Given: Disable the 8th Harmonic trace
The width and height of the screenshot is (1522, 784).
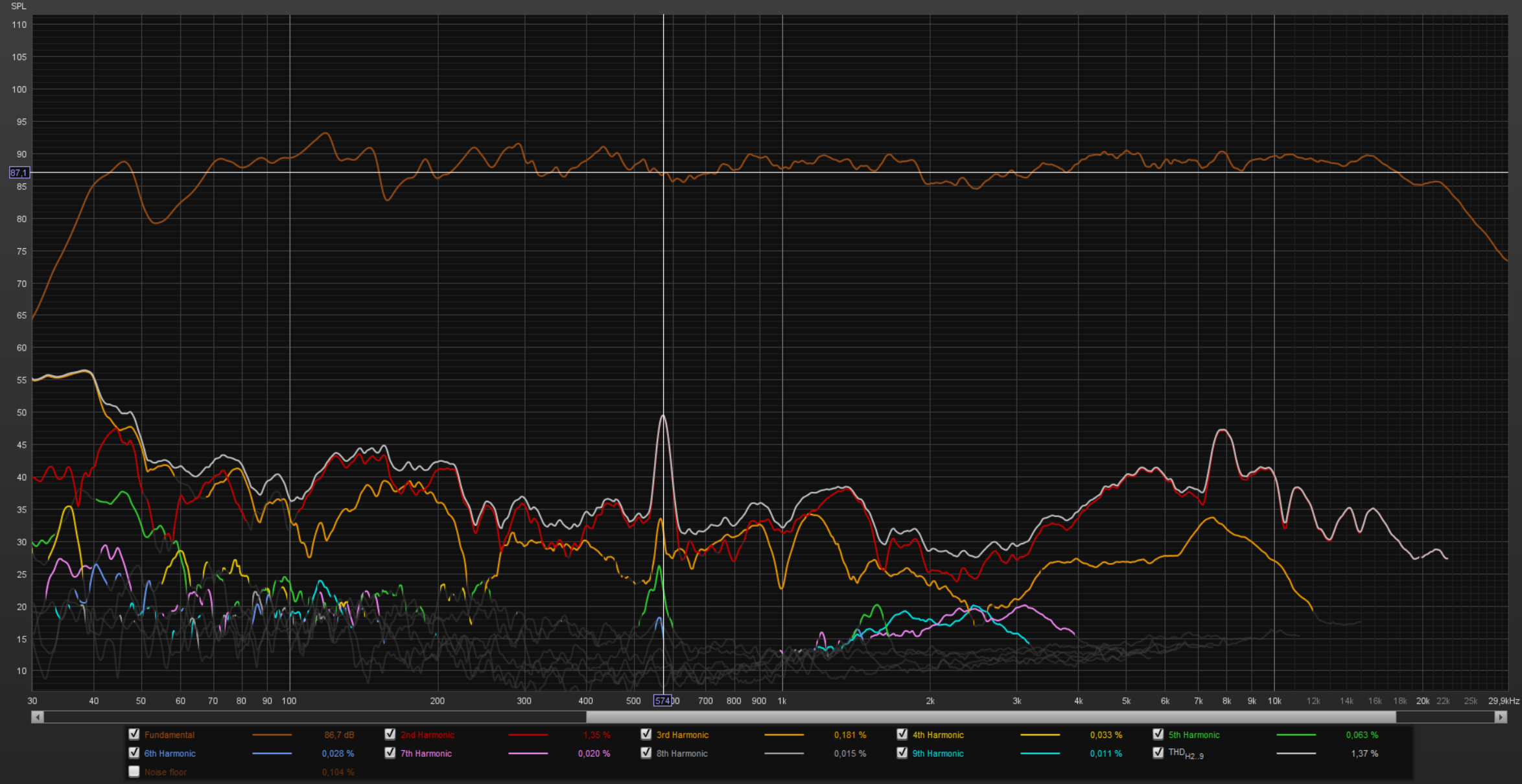Looking at the screenshot, I should (646, 753).
